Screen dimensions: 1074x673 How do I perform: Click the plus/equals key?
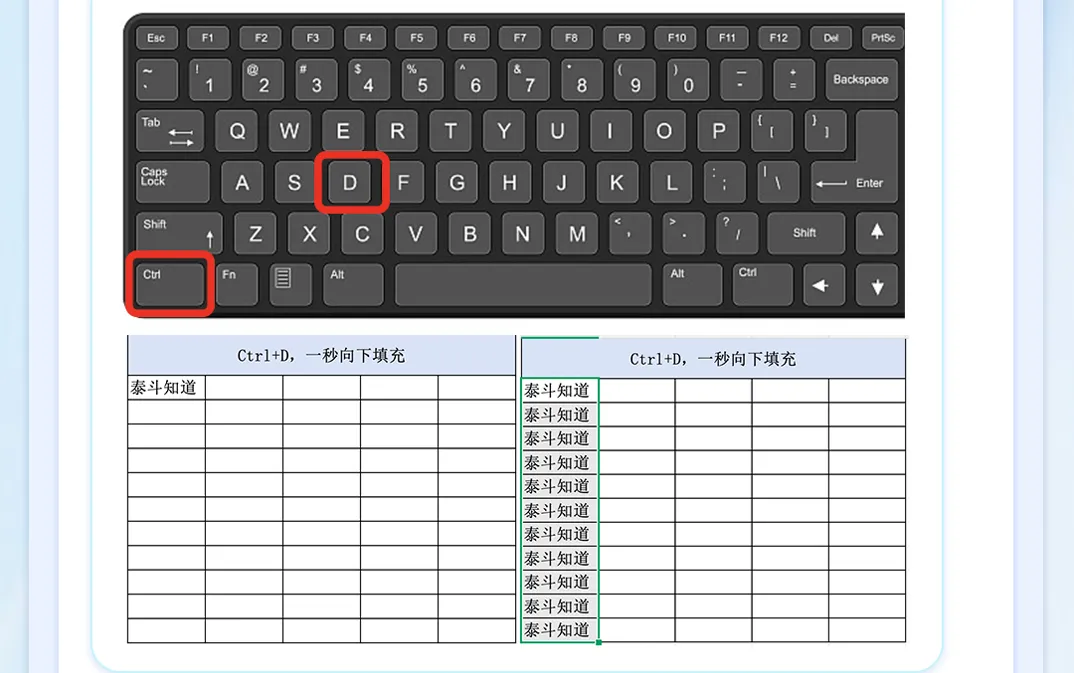(793, 79)
